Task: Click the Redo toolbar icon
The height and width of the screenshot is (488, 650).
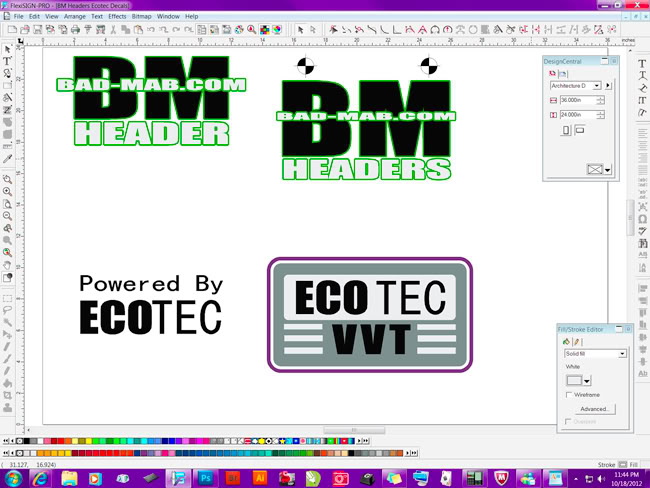Action: 176,29
